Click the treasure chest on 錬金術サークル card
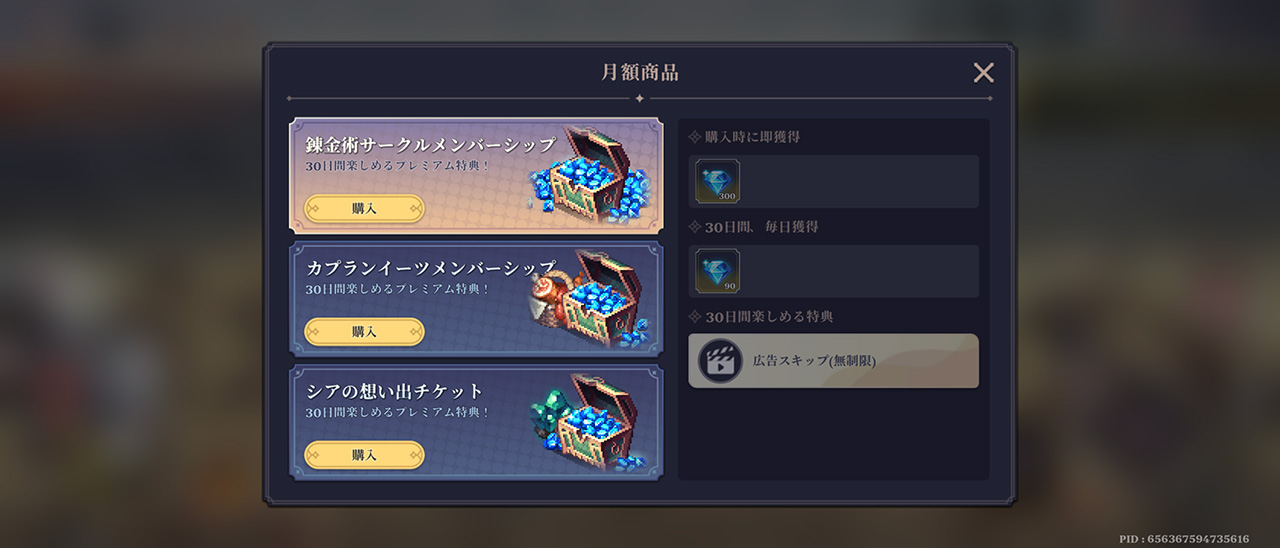Screen dimensions: 1280x548 point(591,173)
